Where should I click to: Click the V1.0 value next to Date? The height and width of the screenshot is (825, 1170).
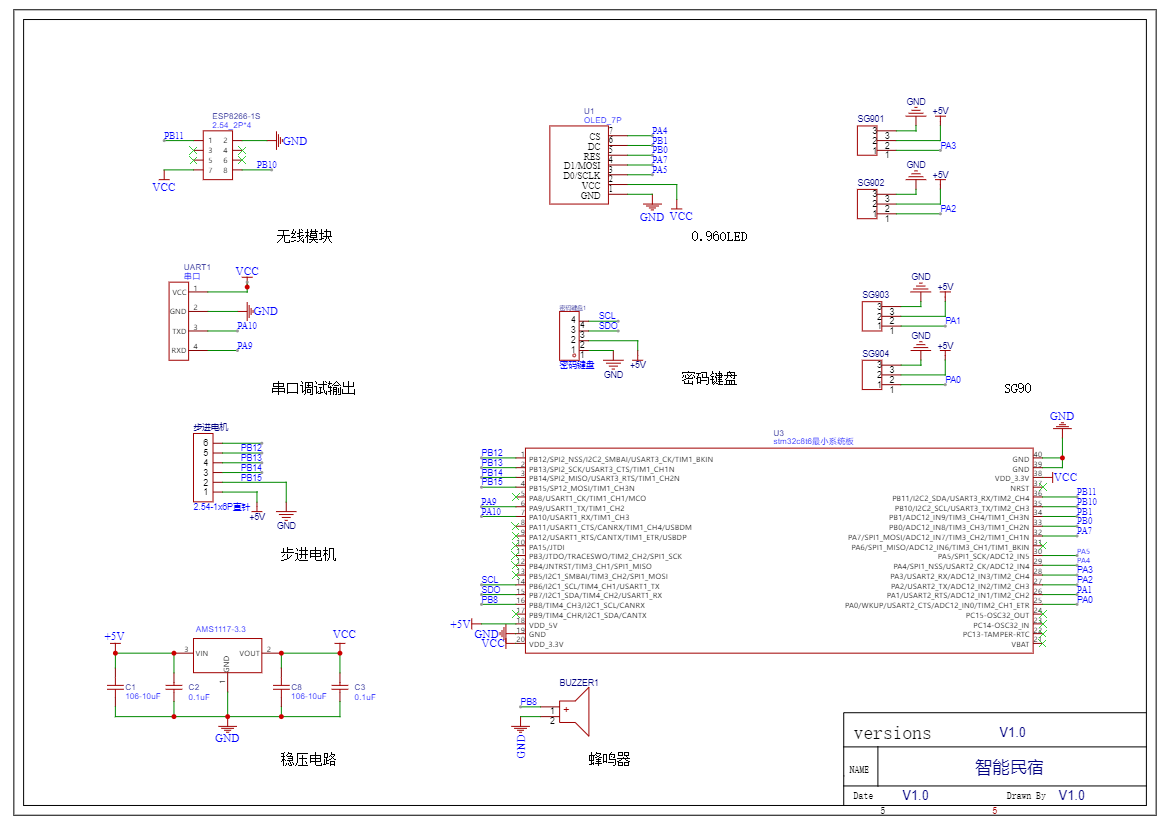click(x=916, y=796)
